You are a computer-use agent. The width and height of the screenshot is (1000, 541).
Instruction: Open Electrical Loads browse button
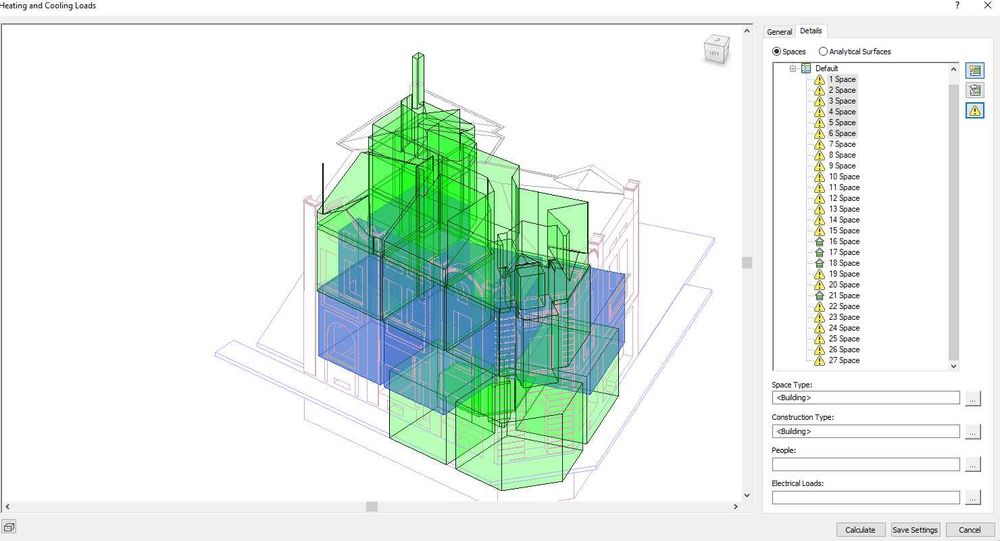coord(972,498)
